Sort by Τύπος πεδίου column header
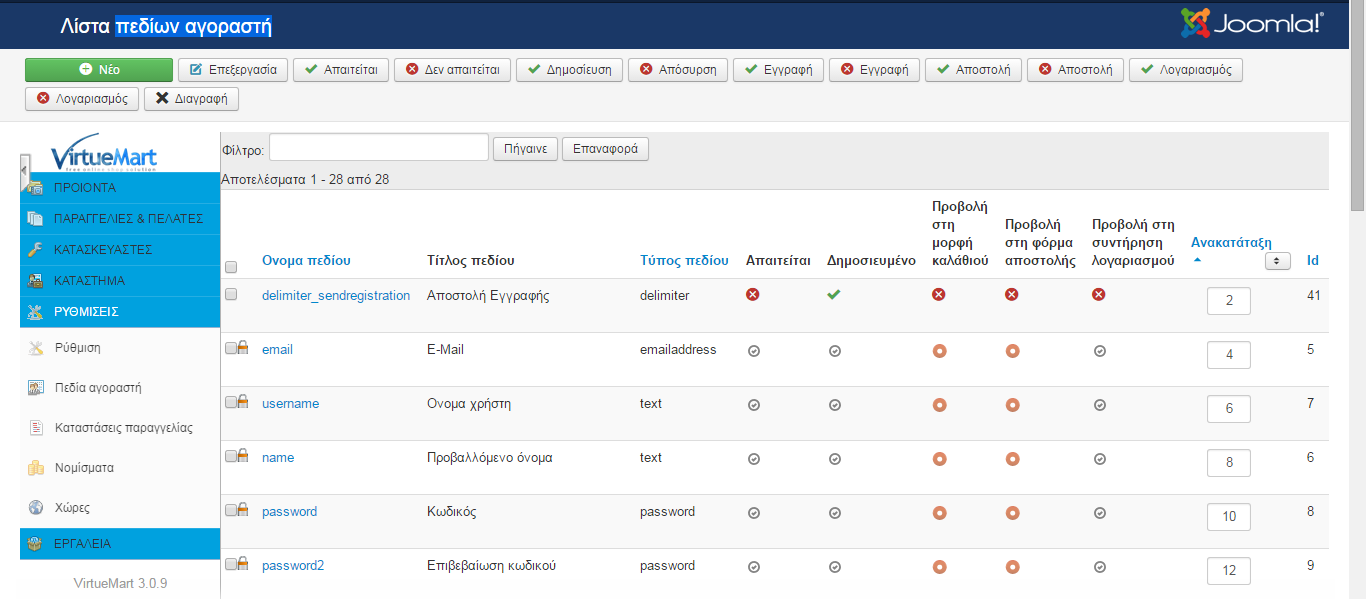The image size is (1366, 599). coord(684,260)
